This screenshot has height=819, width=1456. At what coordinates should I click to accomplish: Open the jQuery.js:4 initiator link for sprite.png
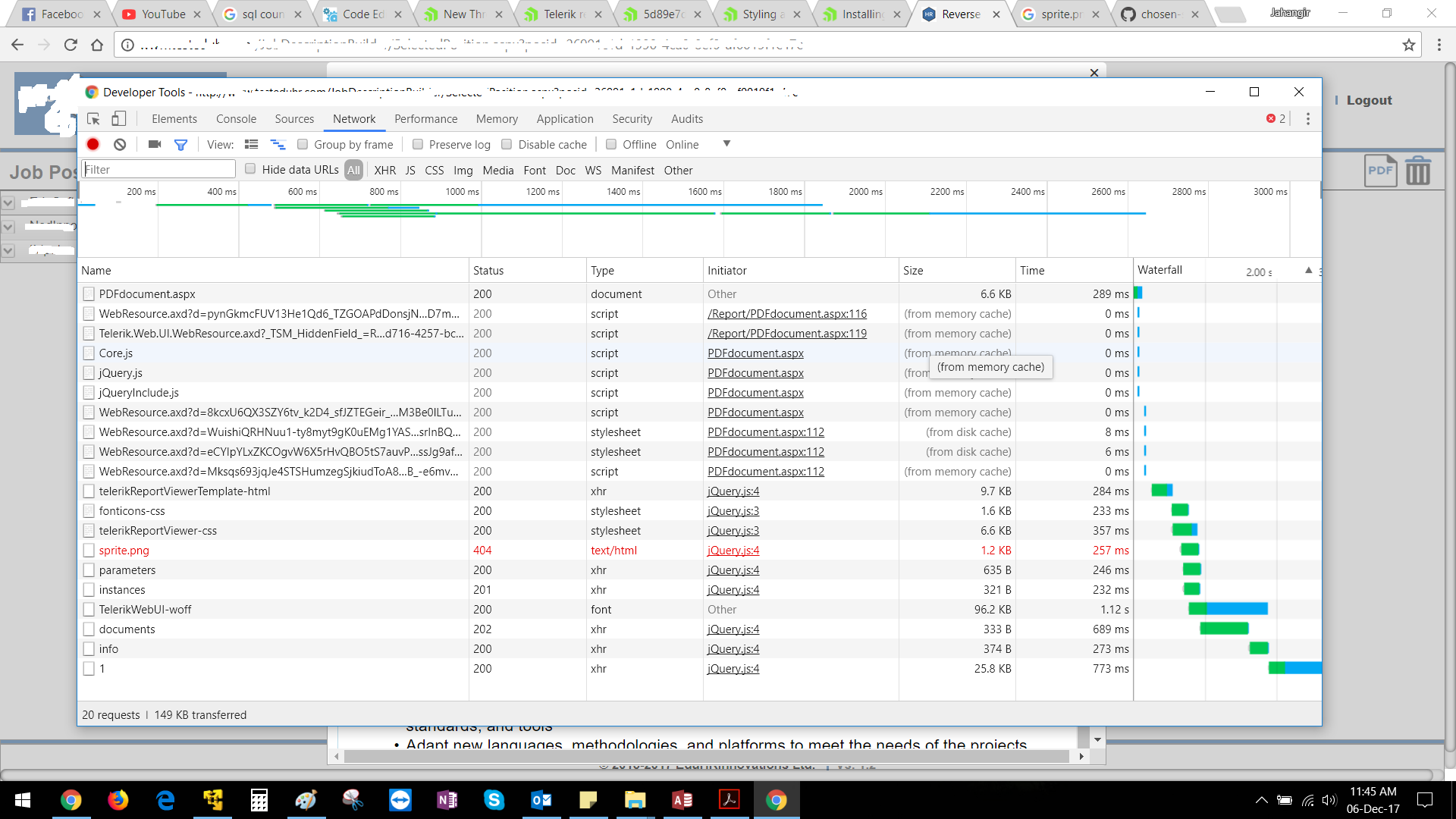(x=733, y=551)
